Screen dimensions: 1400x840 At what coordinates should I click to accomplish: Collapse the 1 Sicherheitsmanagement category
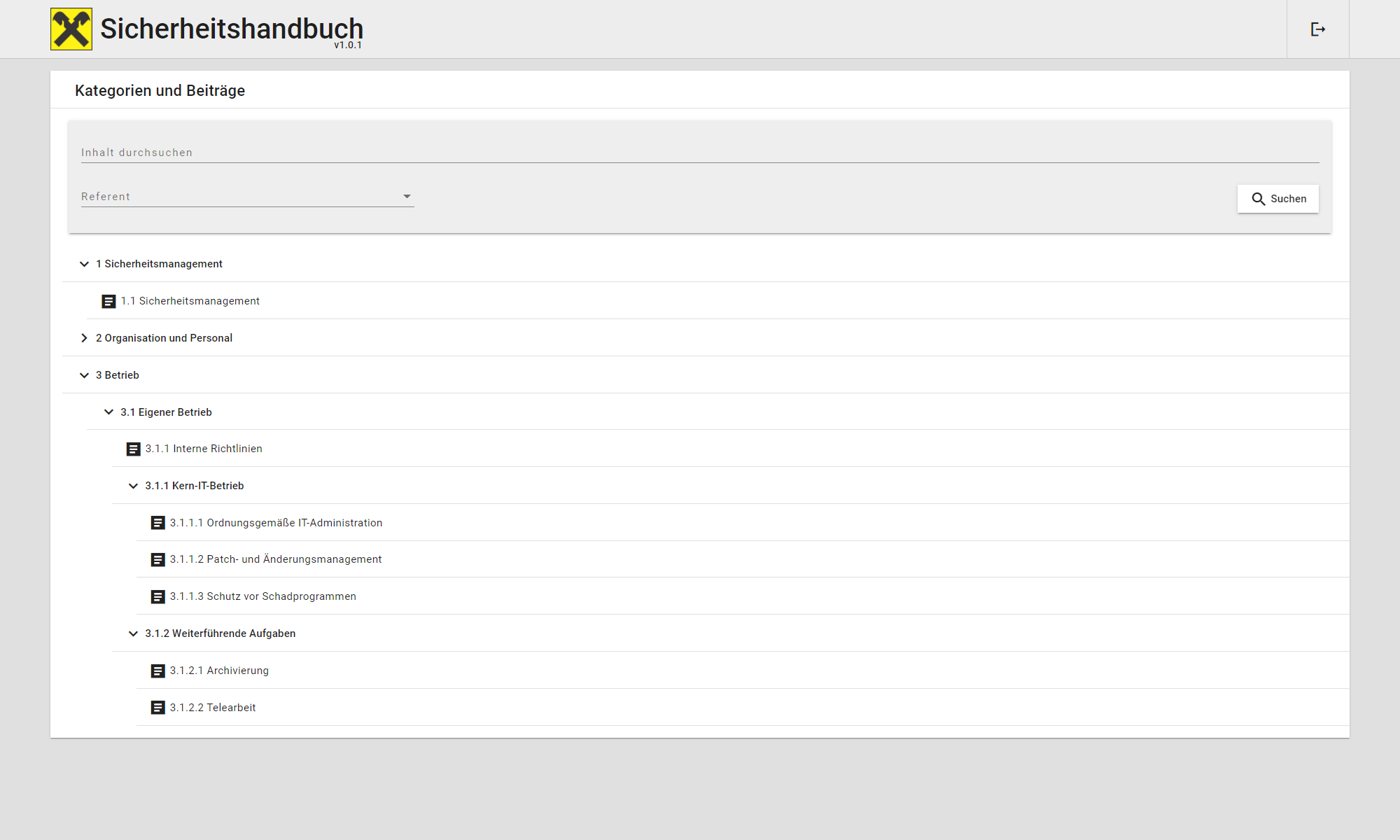[x=84, y=264]
